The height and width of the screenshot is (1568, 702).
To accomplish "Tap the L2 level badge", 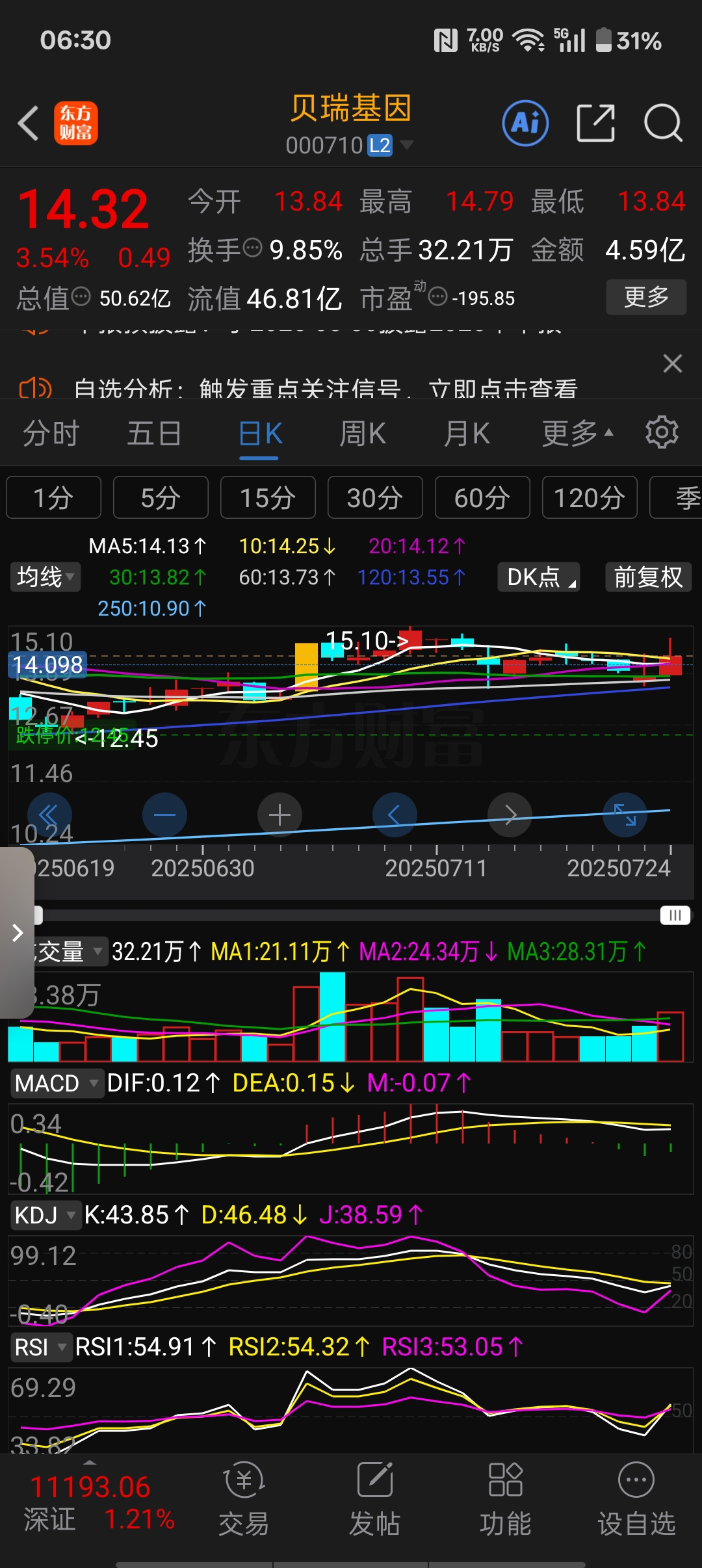I will [x=380, y=145].
